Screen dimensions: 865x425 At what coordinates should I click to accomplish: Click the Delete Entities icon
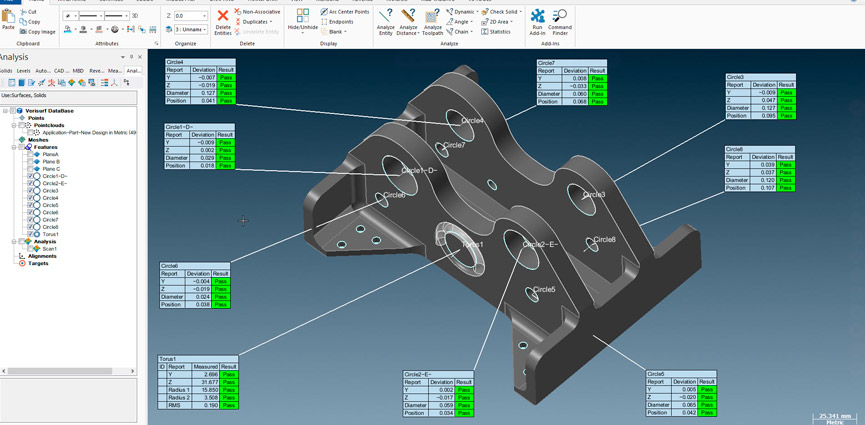[222, 19]
